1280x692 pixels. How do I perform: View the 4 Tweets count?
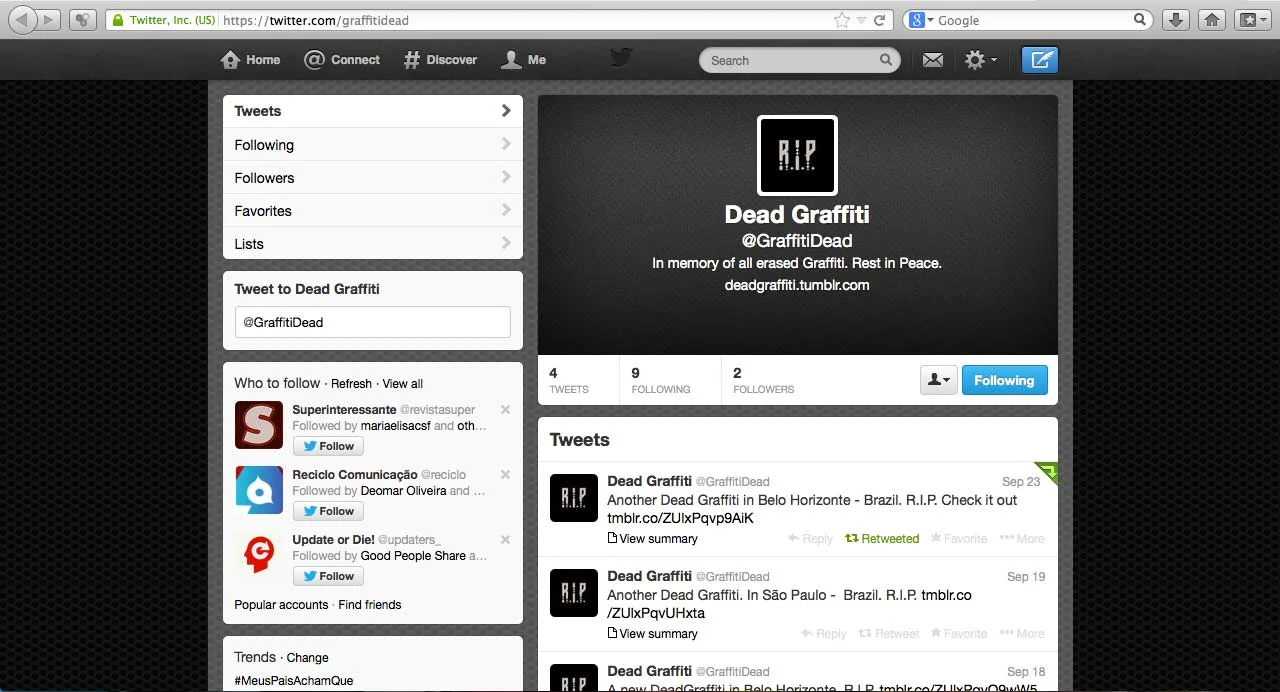tap(569, 380)
